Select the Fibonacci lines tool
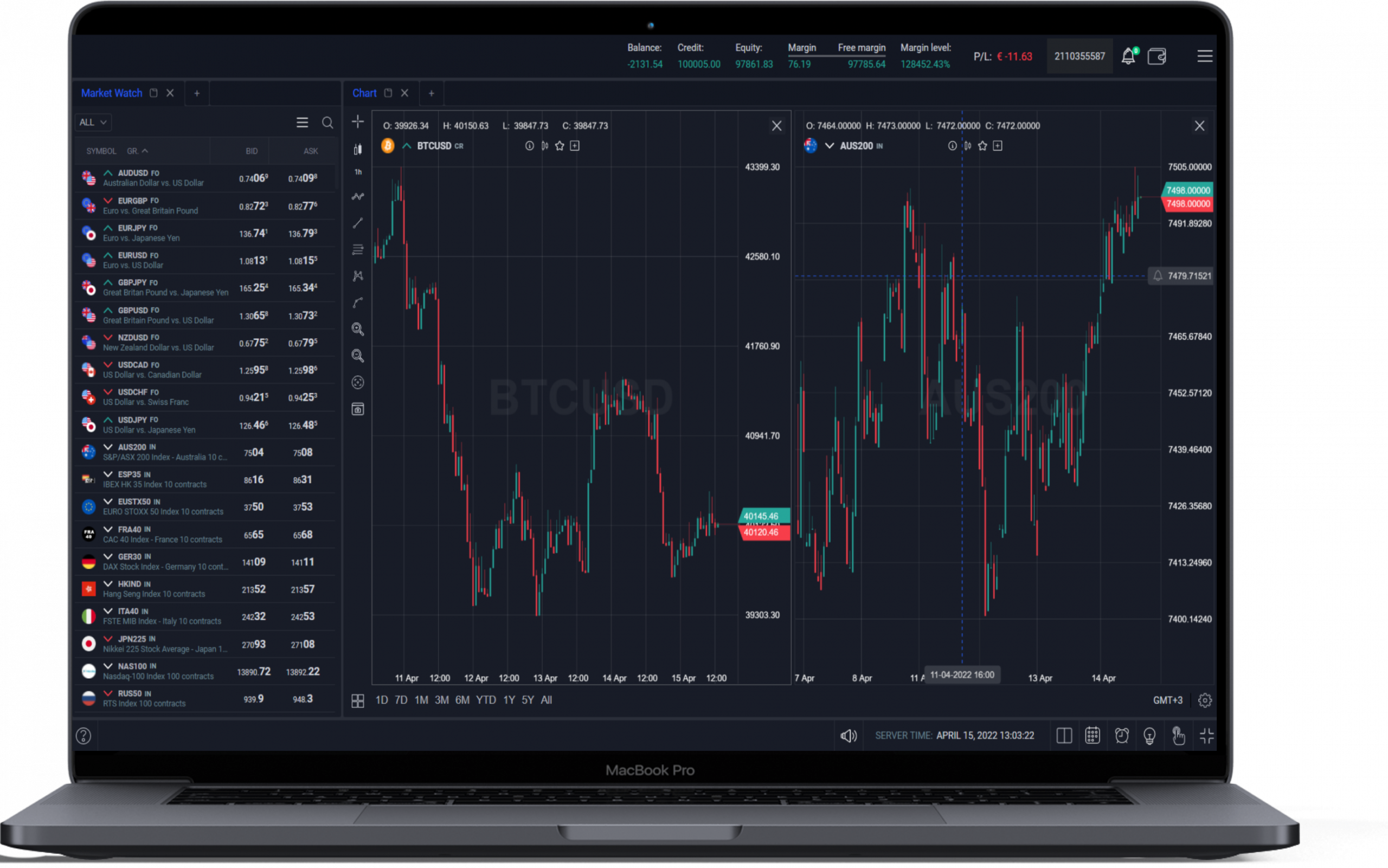Viewport: 1388px width, 868px height. [358, 250]
